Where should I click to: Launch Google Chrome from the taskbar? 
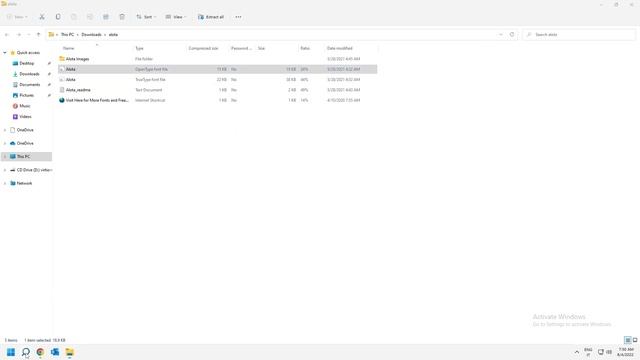point(40,352)
